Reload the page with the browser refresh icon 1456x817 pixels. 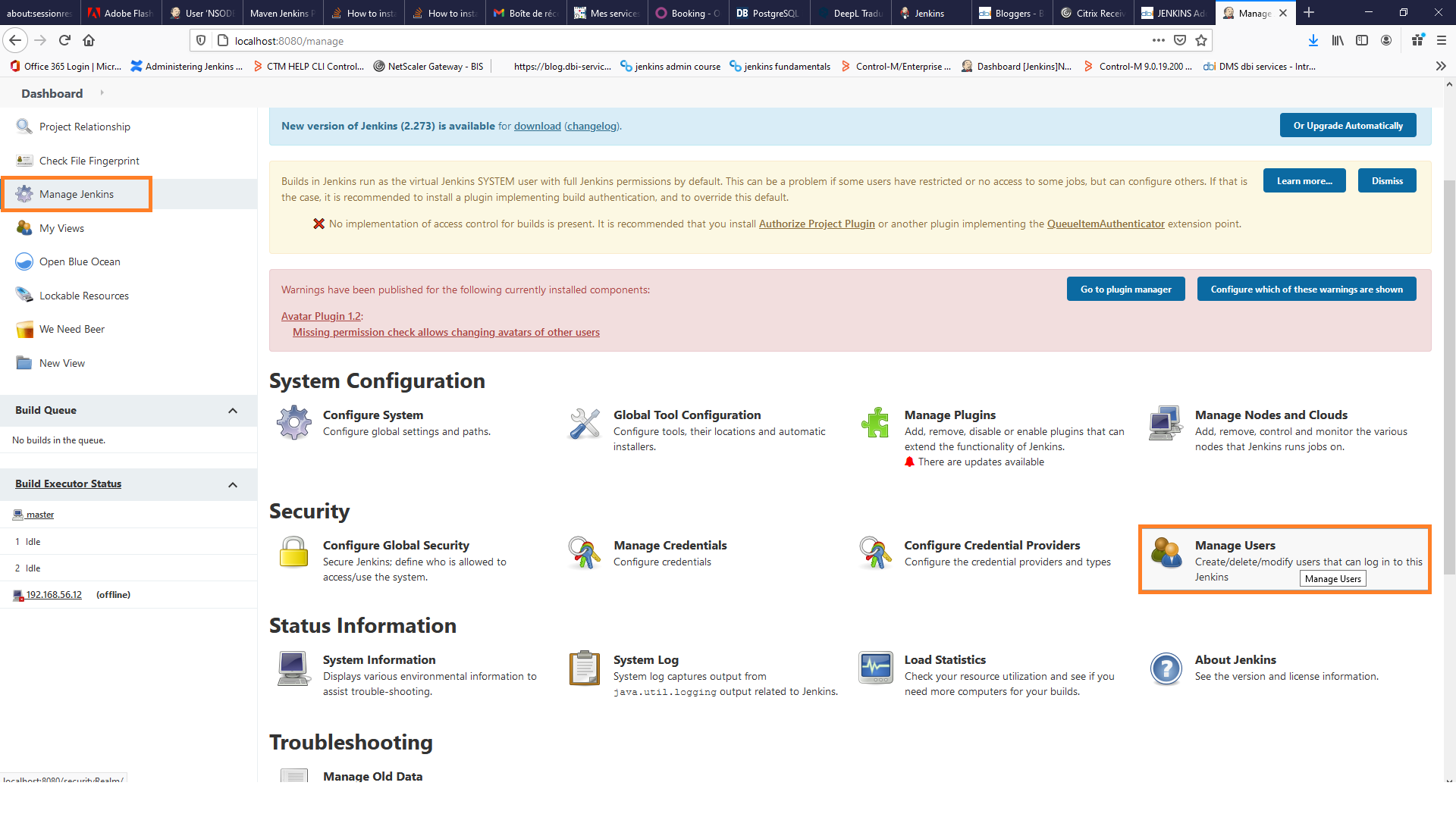64,40
